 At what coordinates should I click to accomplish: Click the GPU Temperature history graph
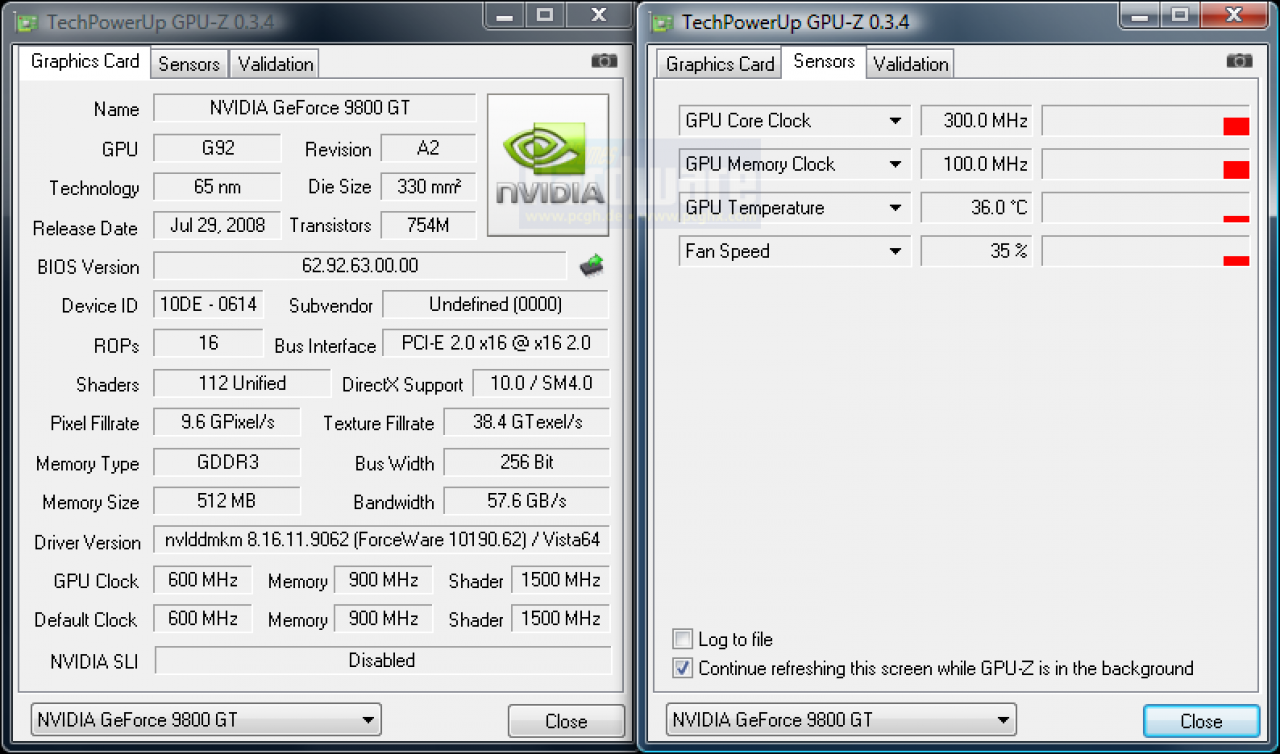(x=1146, y=208)
